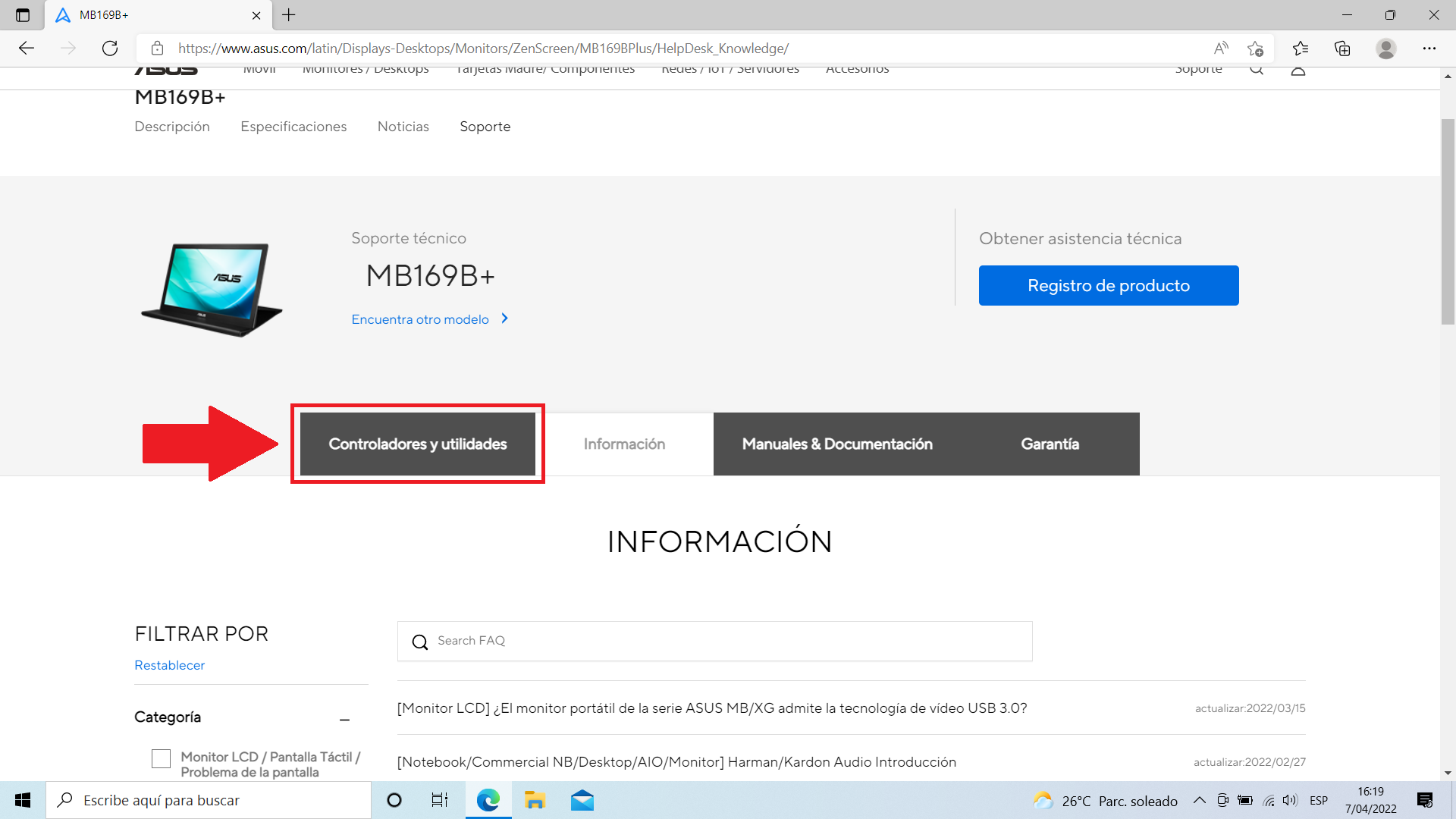Open the Favorites list icon
The width and height of the screenshot is (1456, 819).
coord(1301,49)
